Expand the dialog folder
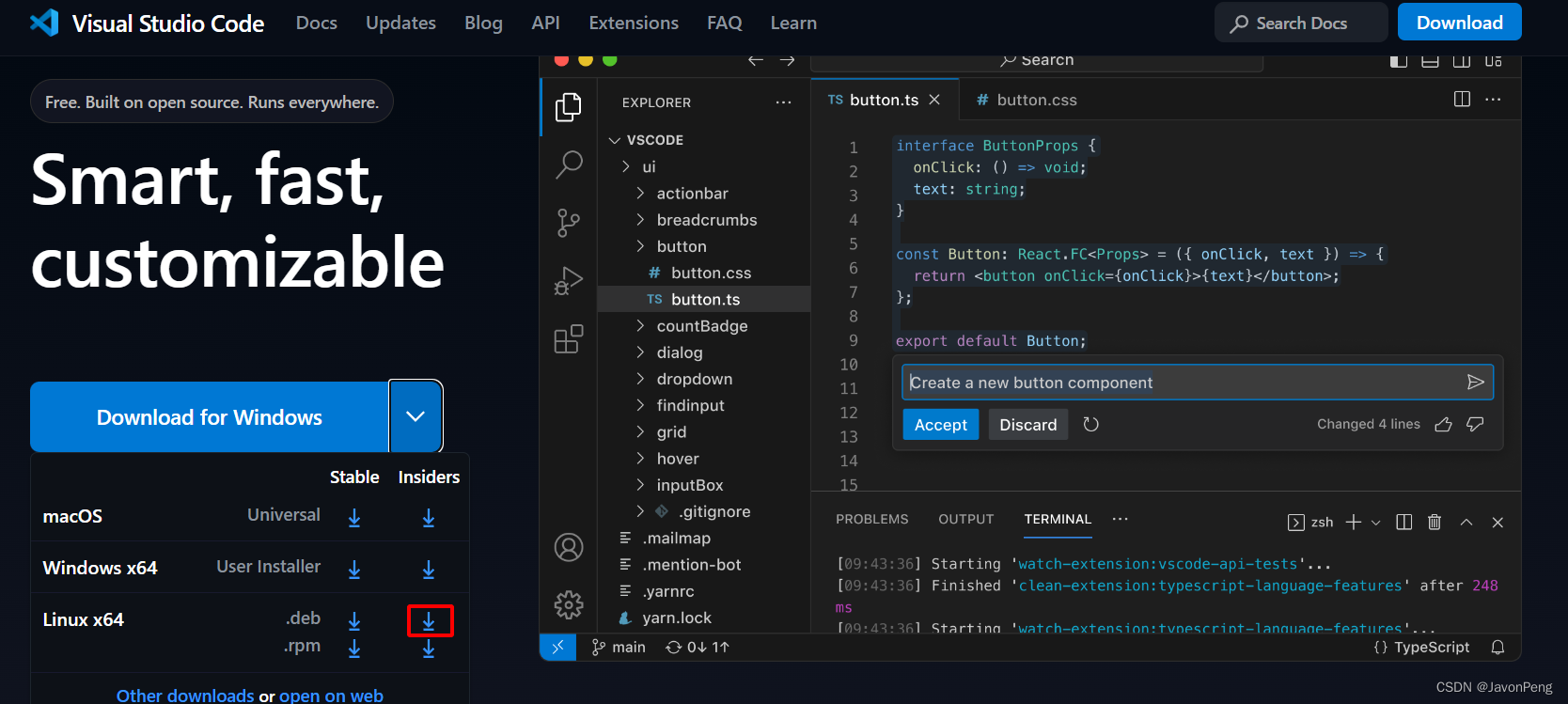 pos(641,352)
